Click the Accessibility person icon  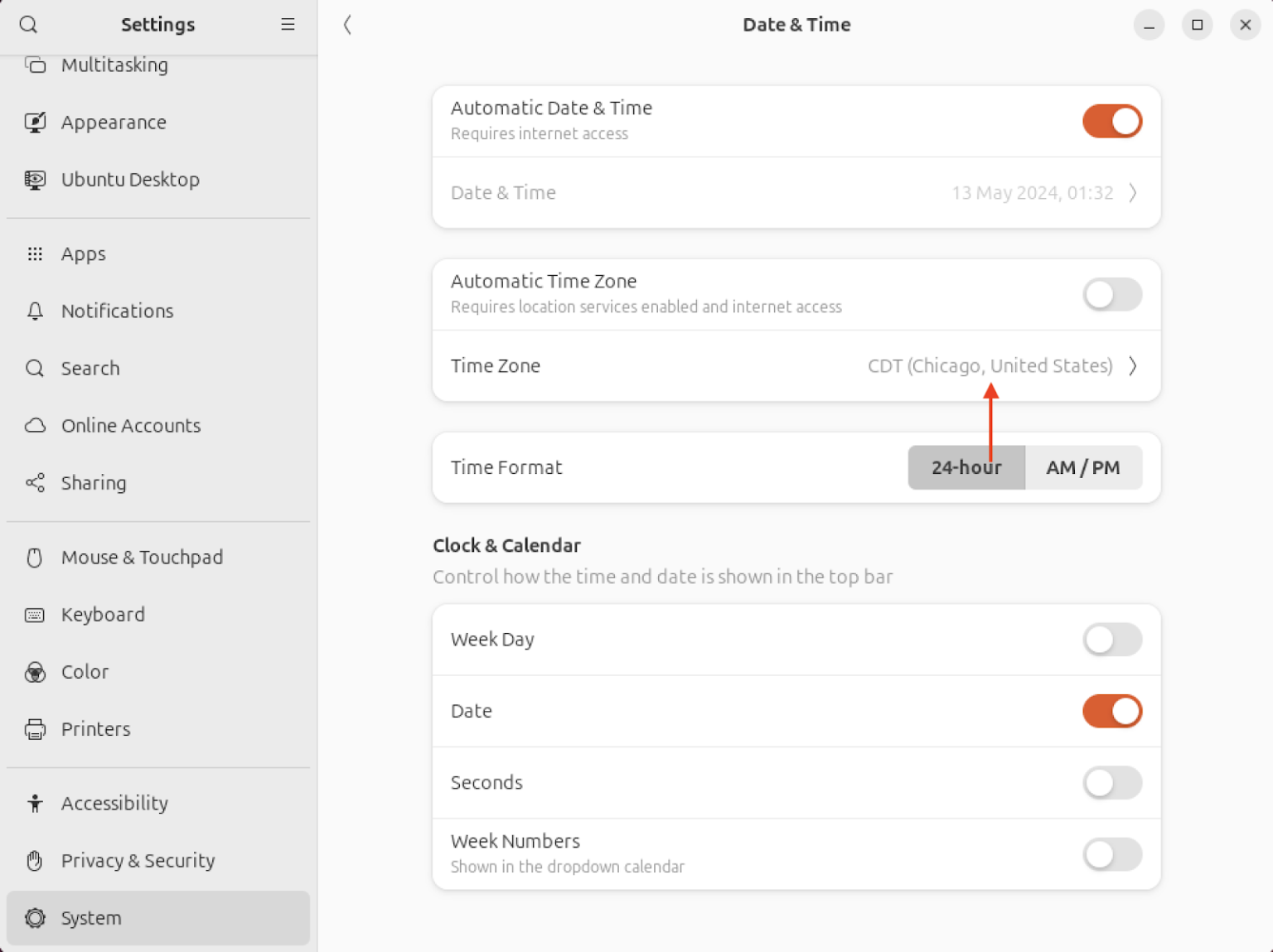(x=34, y=802)
